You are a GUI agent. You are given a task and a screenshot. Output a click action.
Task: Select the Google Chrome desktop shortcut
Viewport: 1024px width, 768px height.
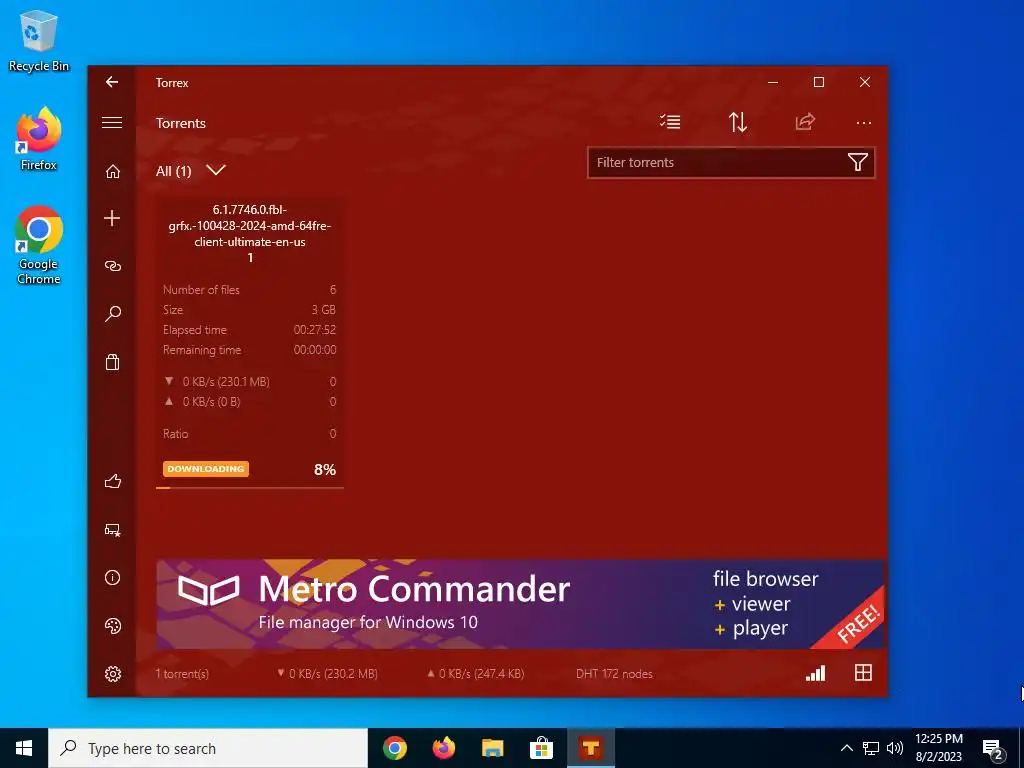tap(39, 245)
